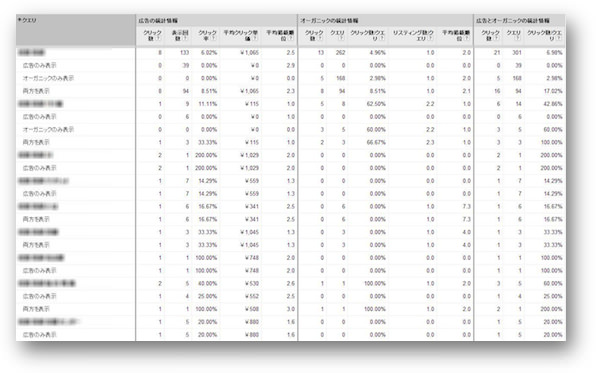The height and width of the screenshot is (373, 596).
Task: Click the impressions value 133
Action: [184, 52]
